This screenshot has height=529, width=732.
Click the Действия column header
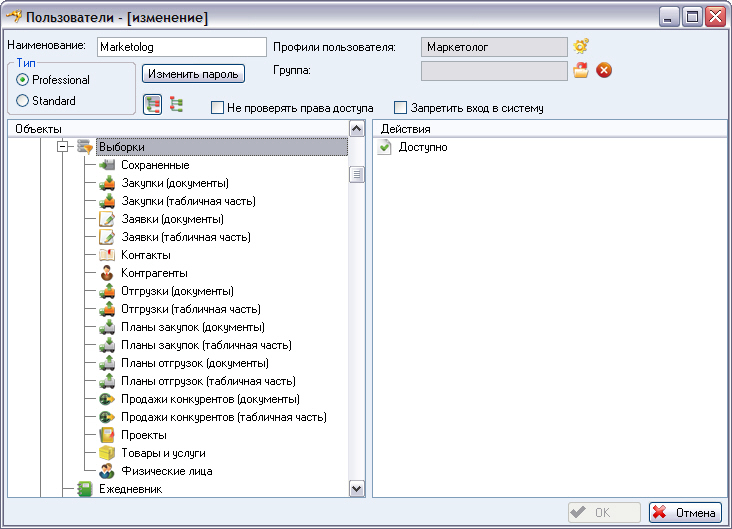[x=549, y=128]
